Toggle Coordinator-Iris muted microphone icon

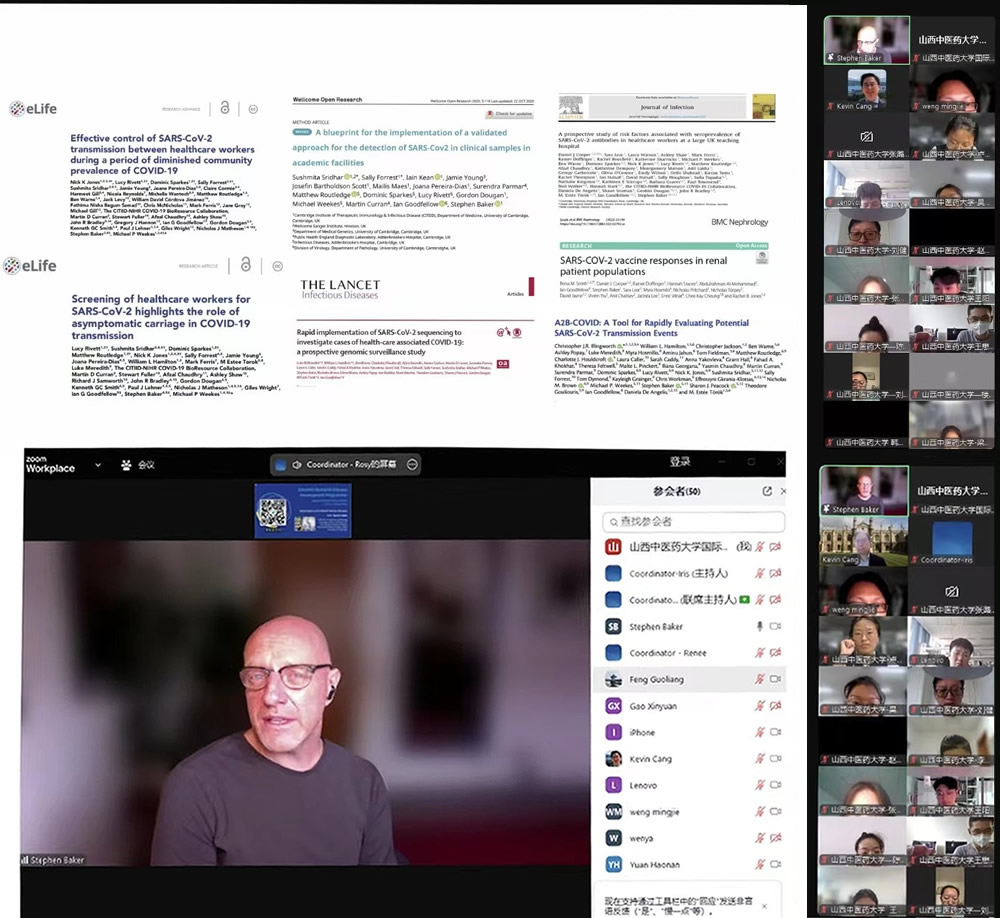click(x=759, y=574)
